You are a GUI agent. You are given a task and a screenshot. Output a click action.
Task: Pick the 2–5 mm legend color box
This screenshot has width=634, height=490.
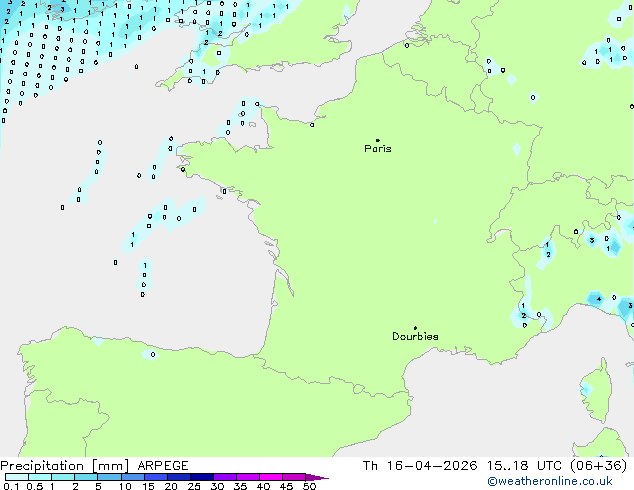click(86, 477)
